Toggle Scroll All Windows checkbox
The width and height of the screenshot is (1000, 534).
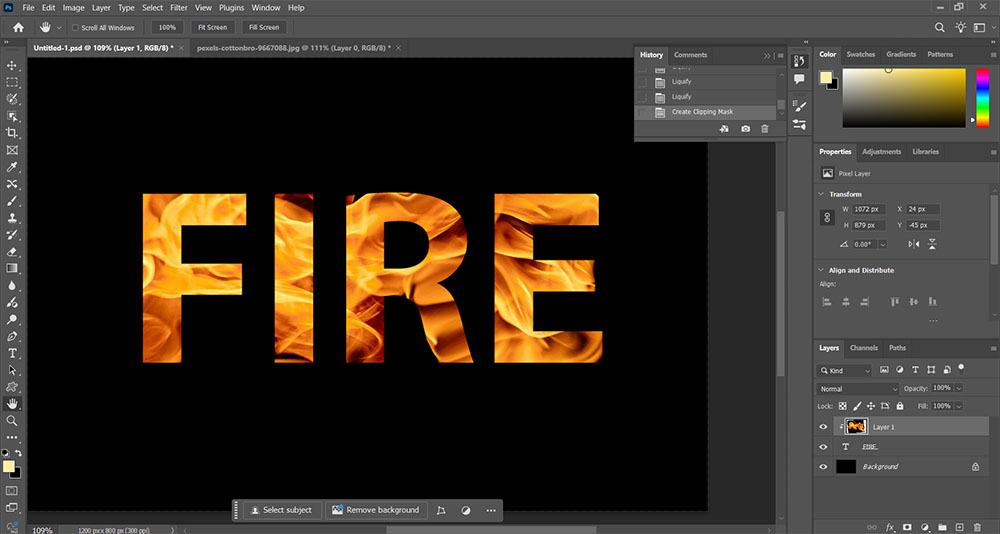pyautogui.click(x=75, y=28)
